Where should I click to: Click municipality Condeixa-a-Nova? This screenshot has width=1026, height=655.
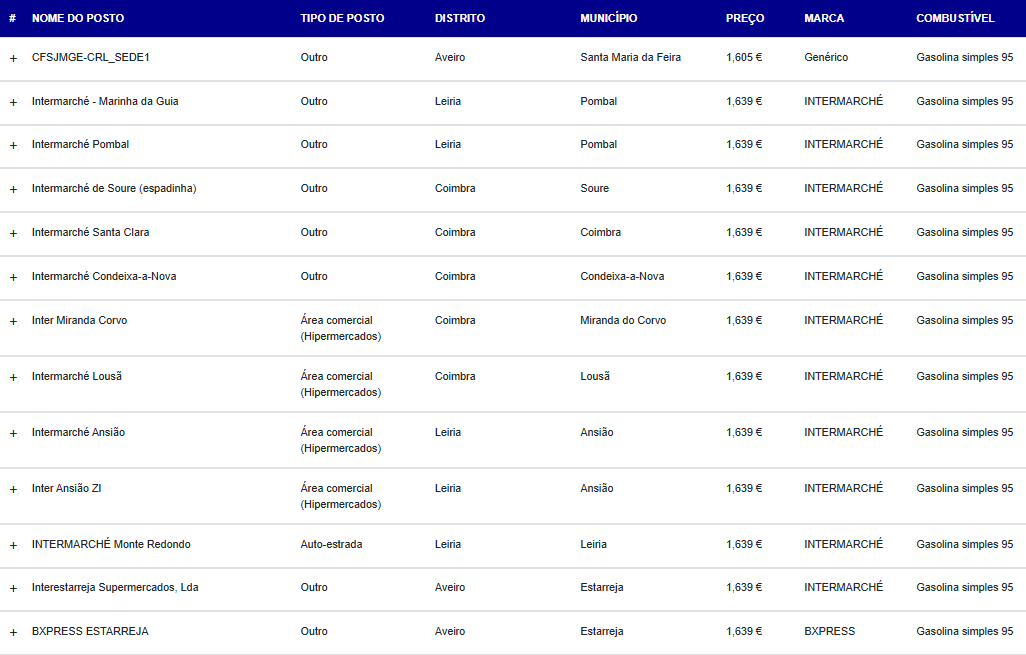click(622, 276)
